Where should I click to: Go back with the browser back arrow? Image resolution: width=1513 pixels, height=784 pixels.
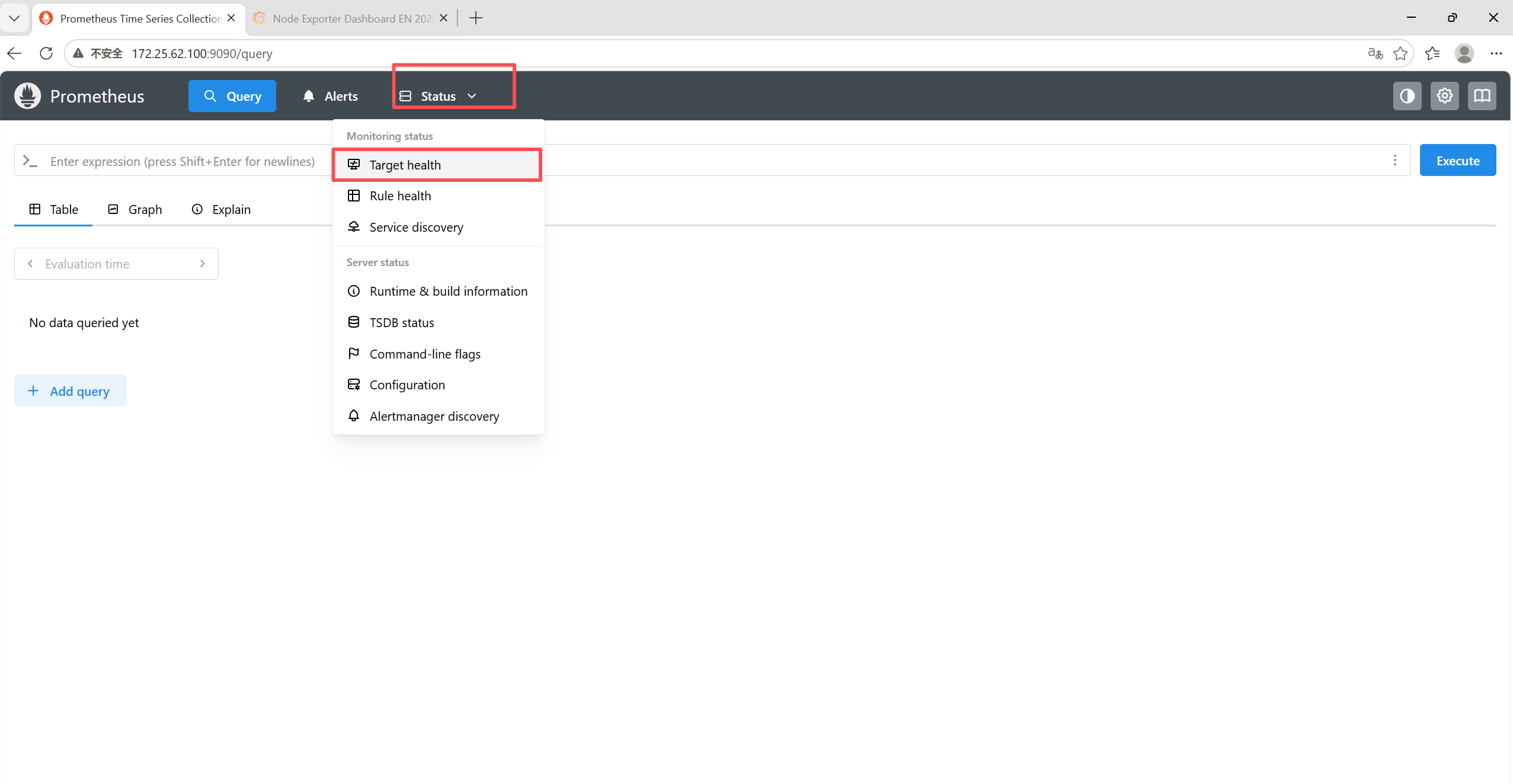(15, 53)
